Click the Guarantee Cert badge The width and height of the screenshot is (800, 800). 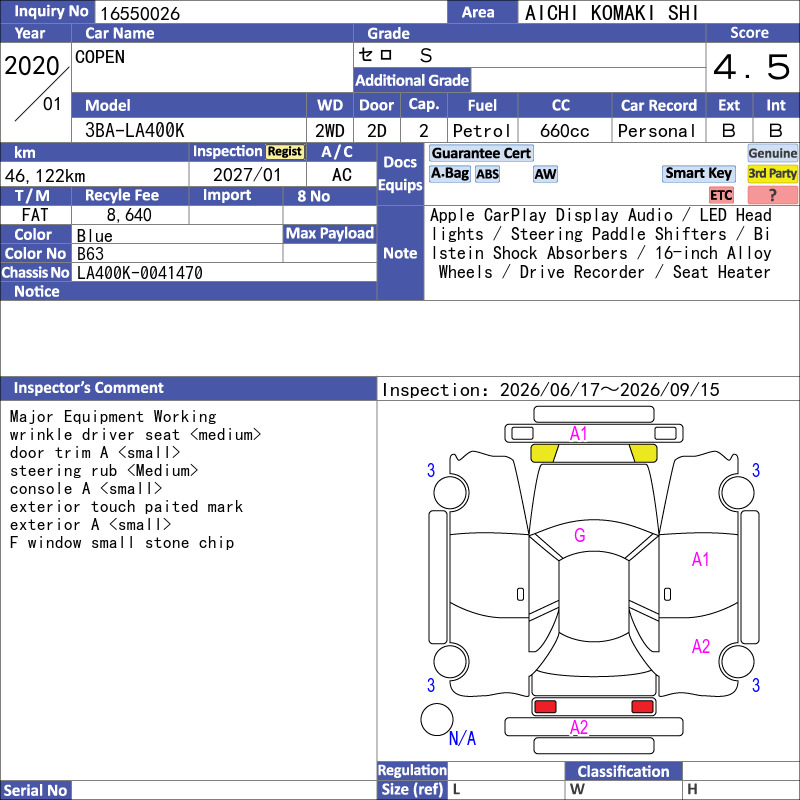pos(481,153)
